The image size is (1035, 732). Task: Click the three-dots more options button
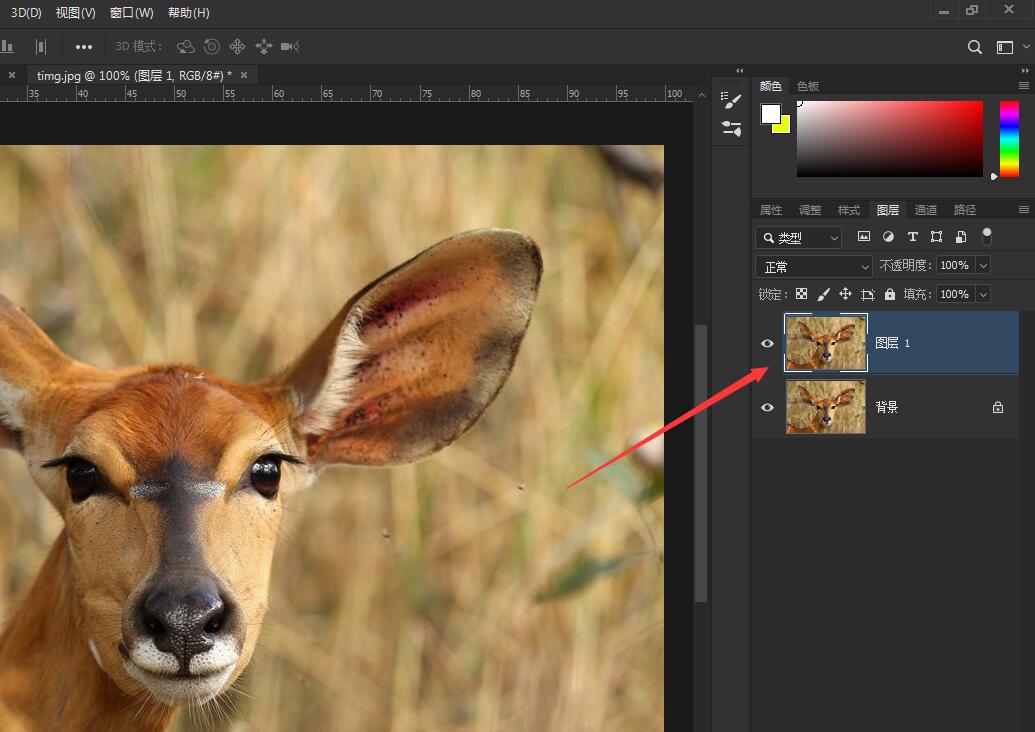[x=84, y=47]
